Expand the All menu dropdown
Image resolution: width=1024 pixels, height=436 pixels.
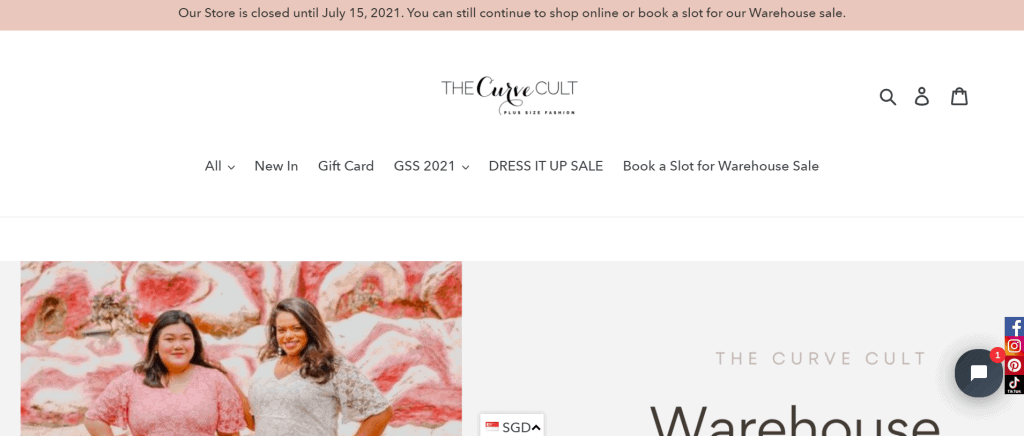[219, 166]
